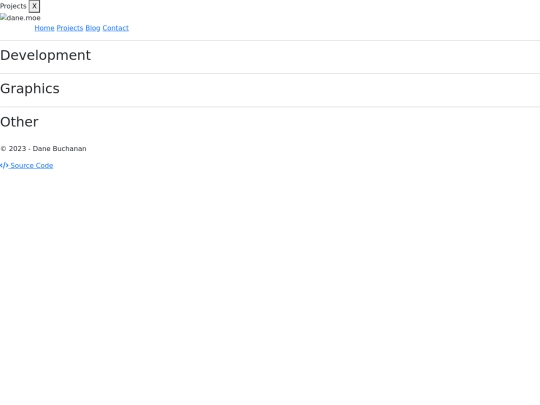Click the X close button beside Projects
Viewport: 540px width, 405px height.
34,6
